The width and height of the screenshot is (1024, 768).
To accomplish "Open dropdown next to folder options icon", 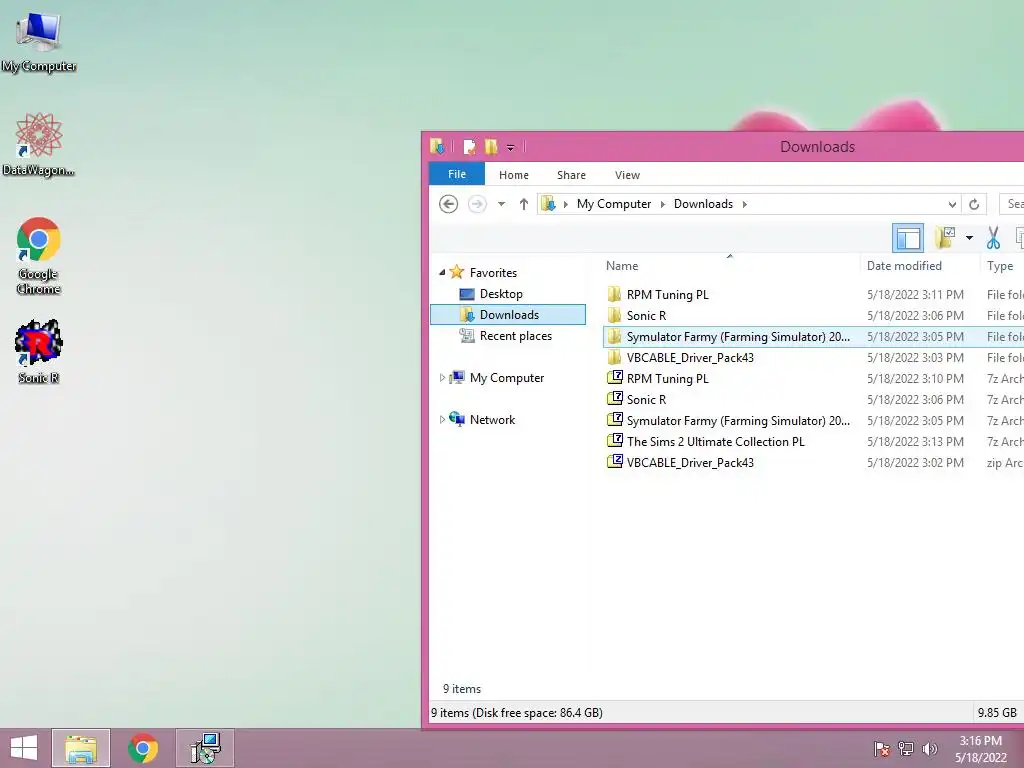I will point(969,238).
